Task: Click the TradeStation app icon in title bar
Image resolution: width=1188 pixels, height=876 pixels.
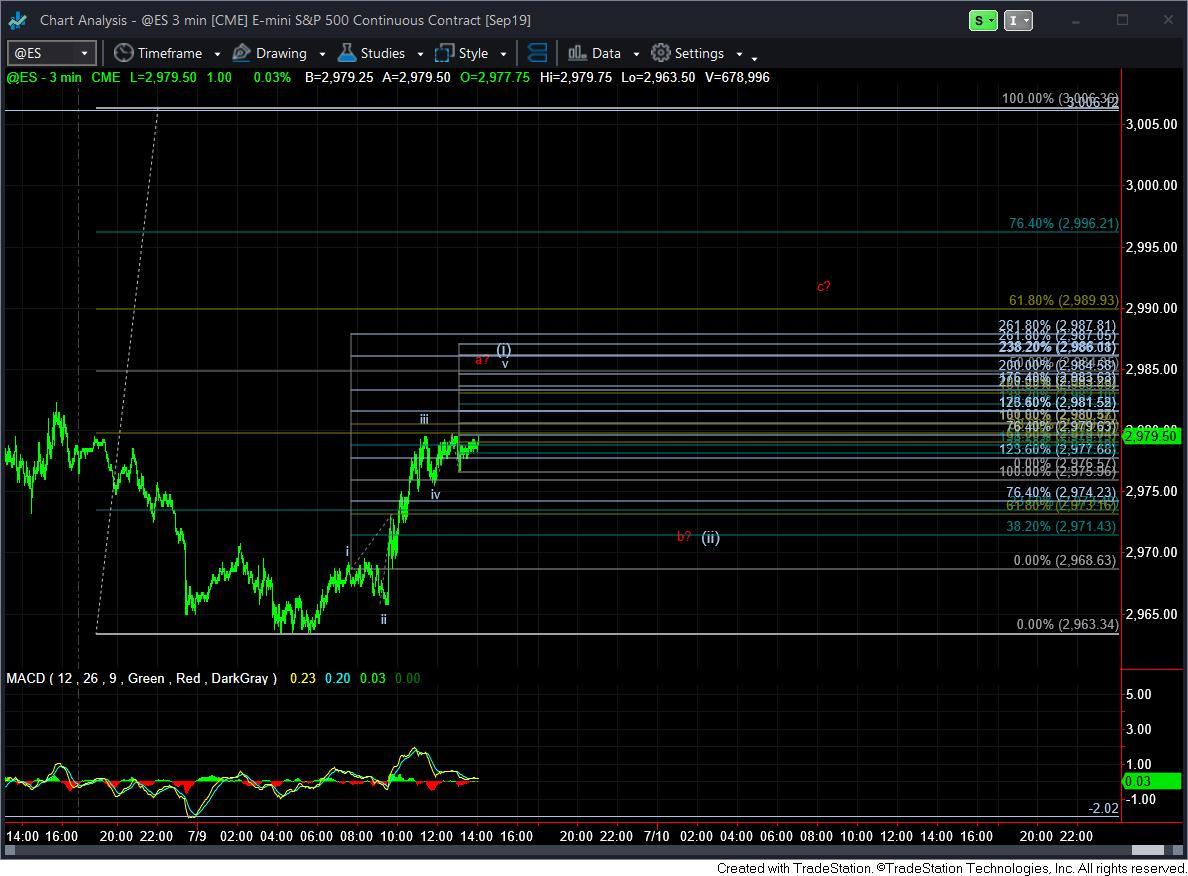Action: [x=17, y=20]
